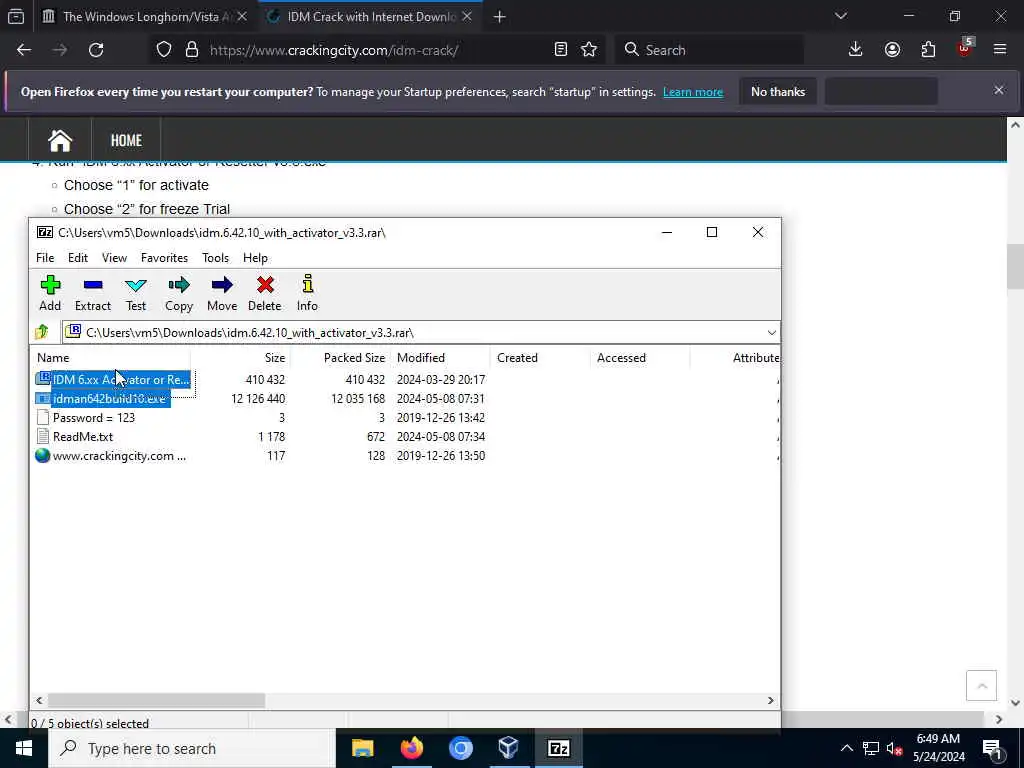Open the list all tabs dropdown
The height and width of the screenshot is (768, 1024).
point(841,16)
